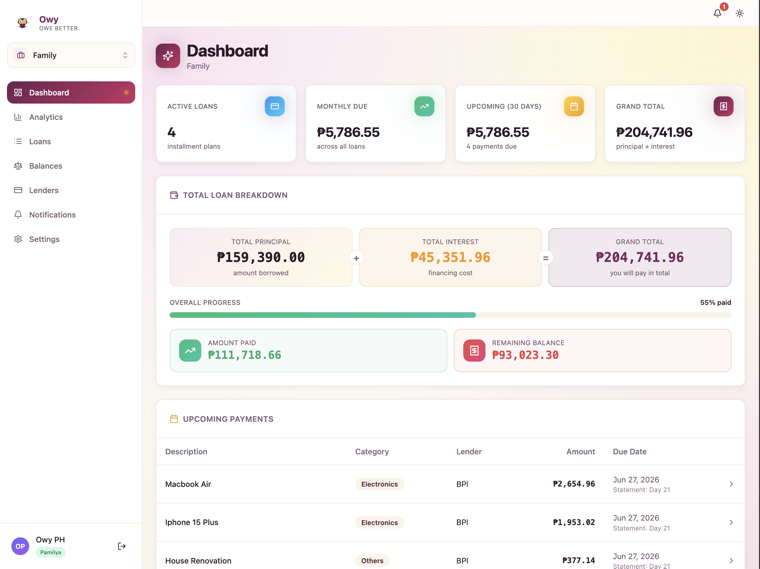Open the Family workspace switcher dropdown
760x569 pixels.
point(71,55)
